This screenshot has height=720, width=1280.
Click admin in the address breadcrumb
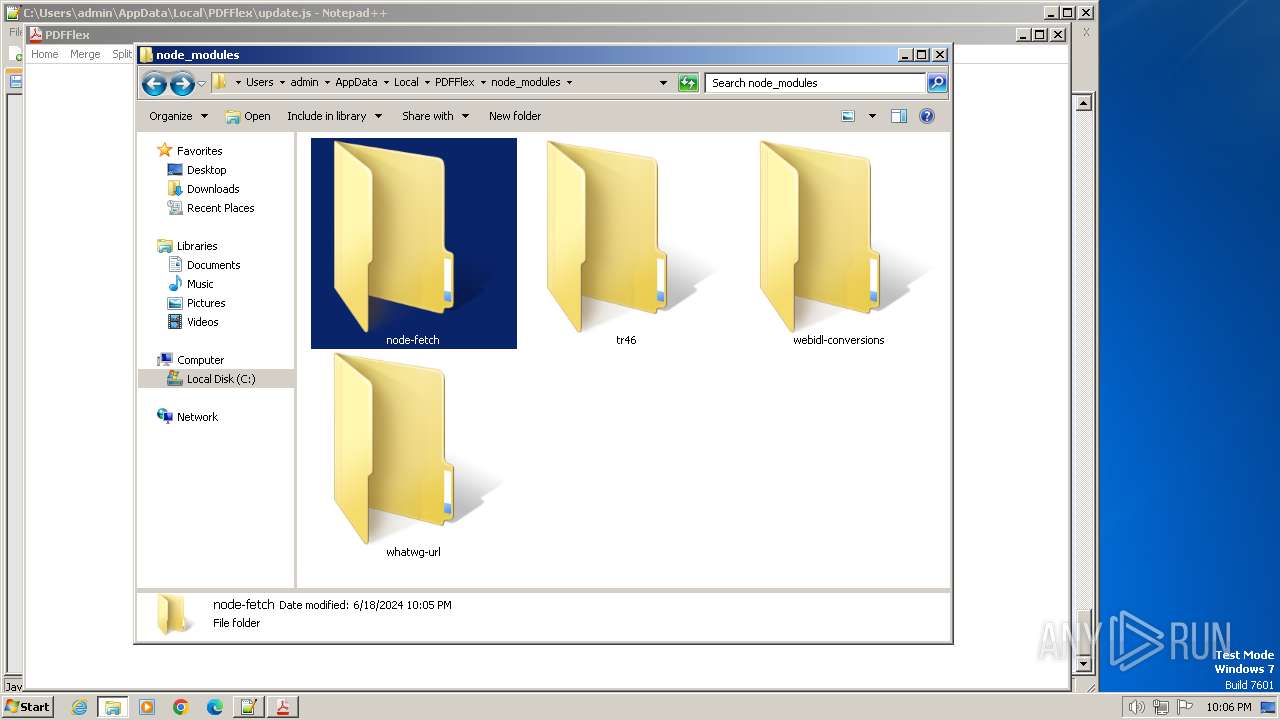(304, 83)
